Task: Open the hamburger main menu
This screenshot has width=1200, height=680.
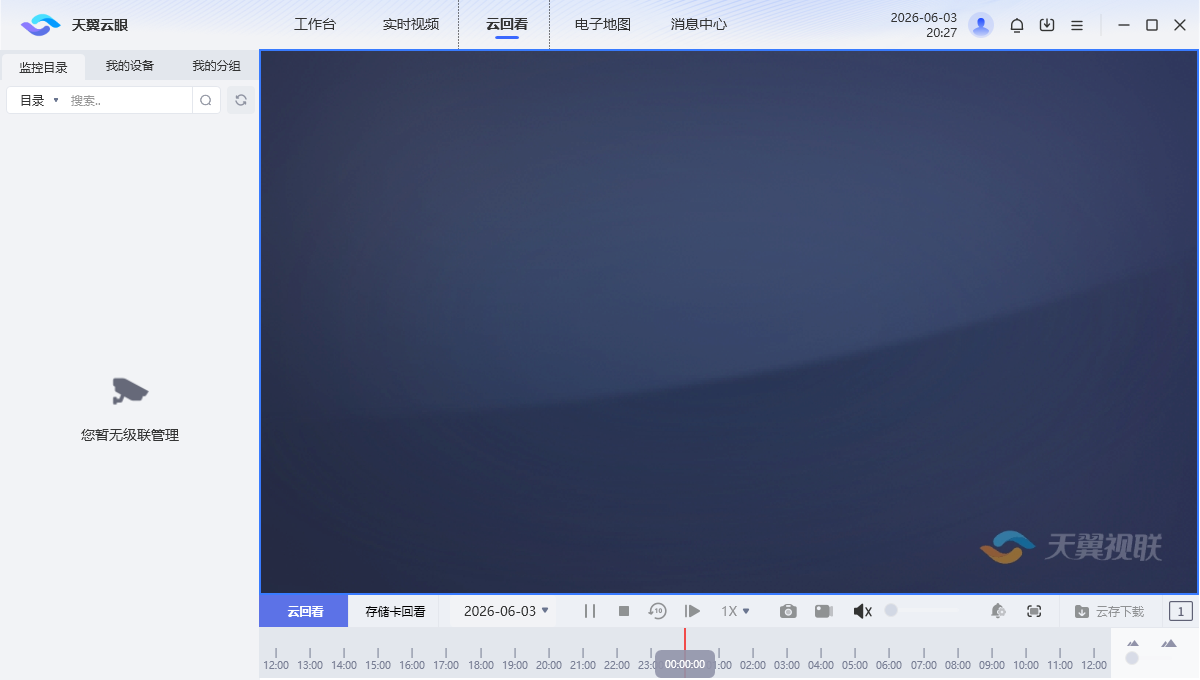Action: [1077, 25]
